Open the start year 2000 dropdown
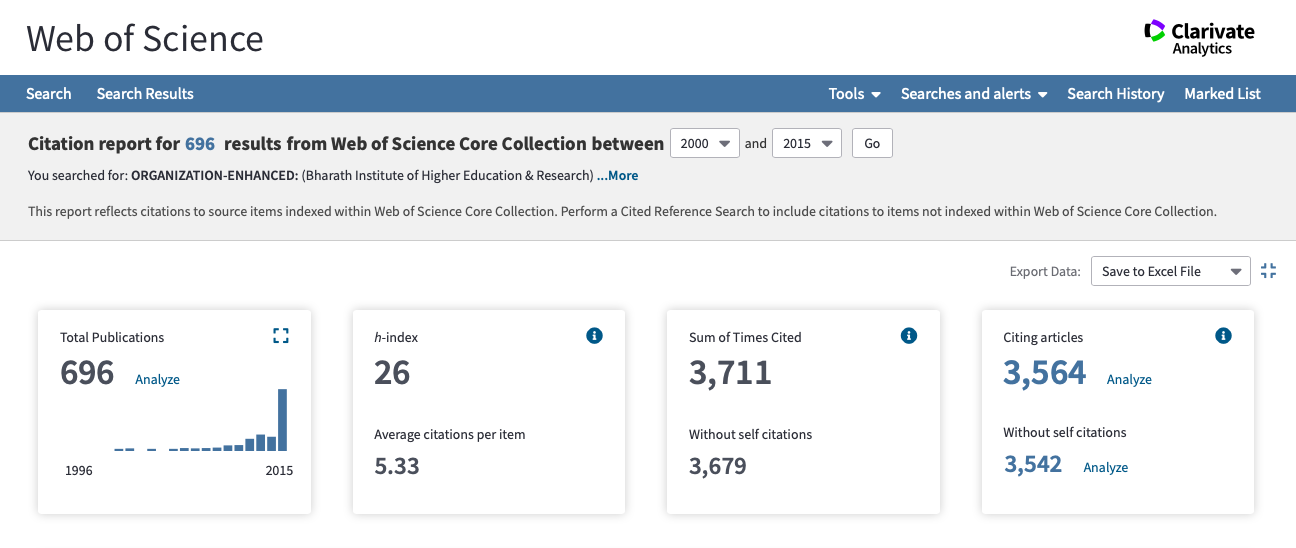The image size is (1296, 548). coord(704,143)
